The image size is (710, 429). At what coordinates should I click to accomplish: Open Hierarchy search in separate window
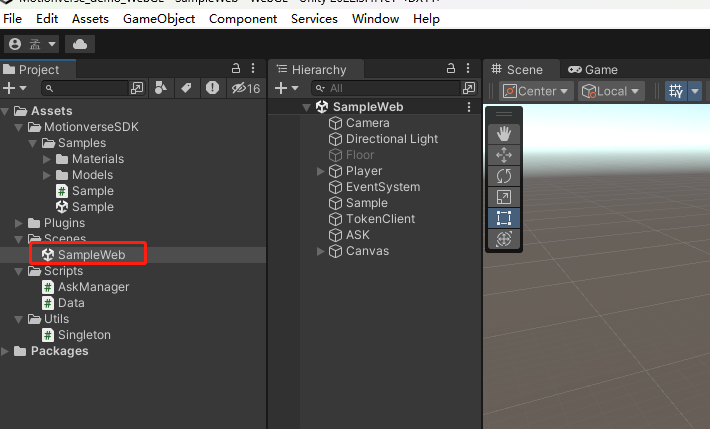pos(469,88)
